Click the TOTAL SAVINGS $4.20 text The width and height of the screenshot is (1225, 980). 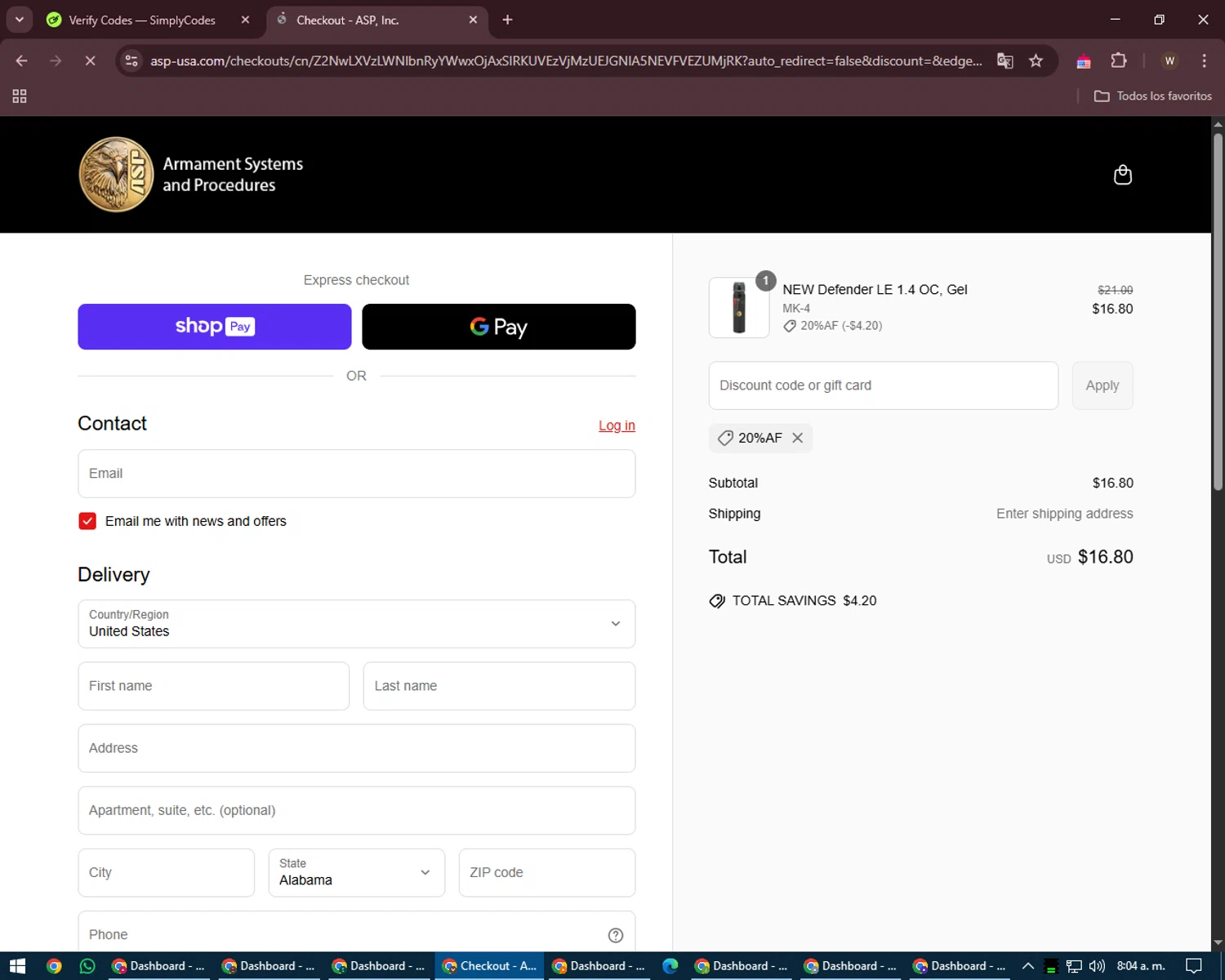point(804,601)
